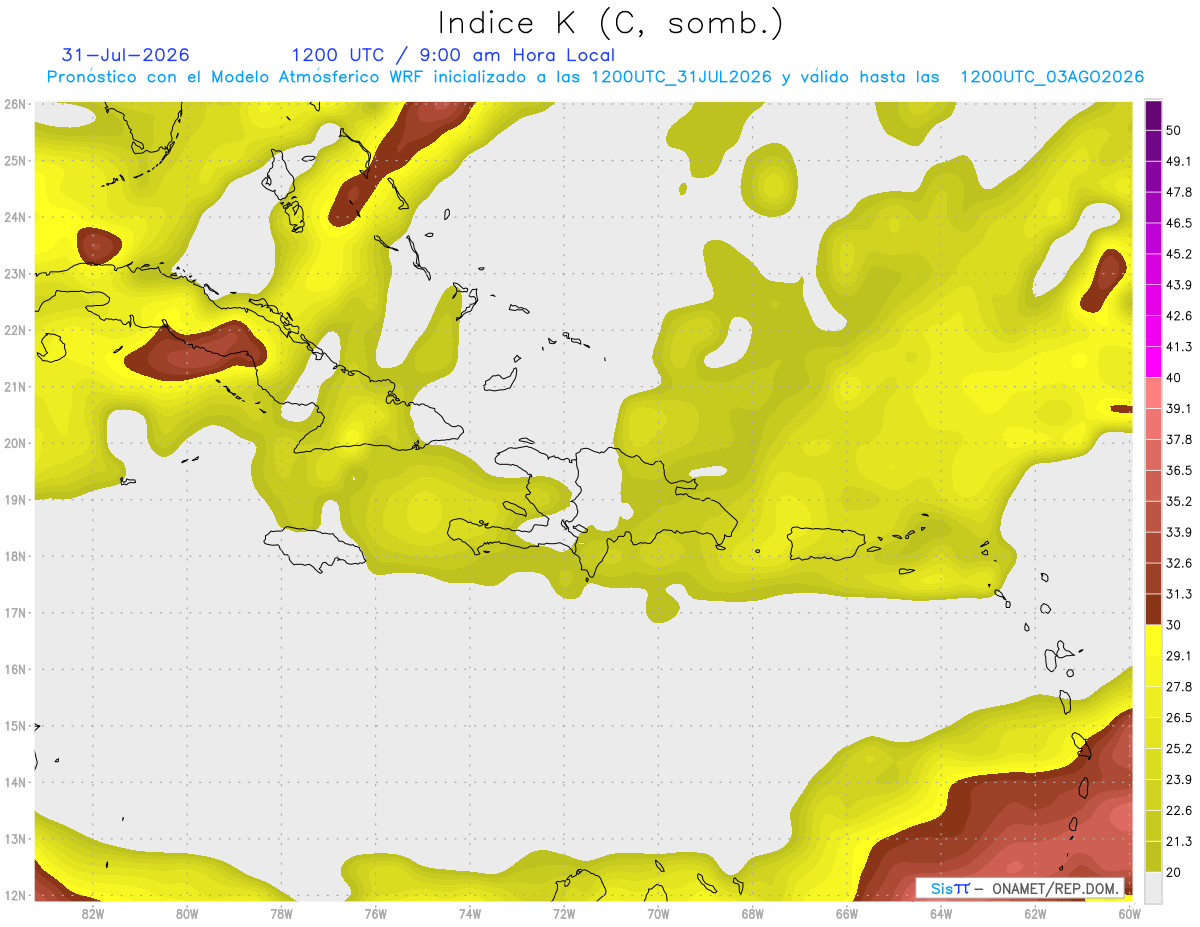The image size is (1200, 927).
Task: Click the latitude label "13N"
Action: (15, 839)
